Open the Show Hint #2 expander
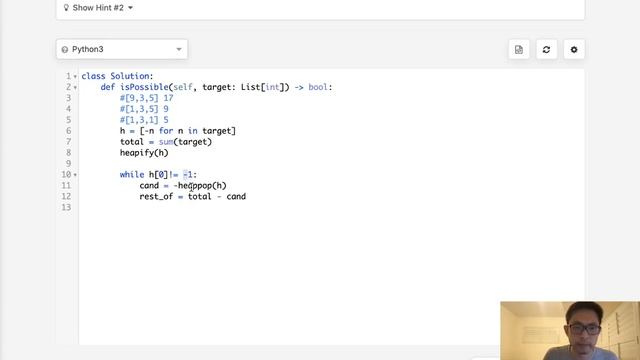Viewport: 640px width, 360px height. pos(98,8)
